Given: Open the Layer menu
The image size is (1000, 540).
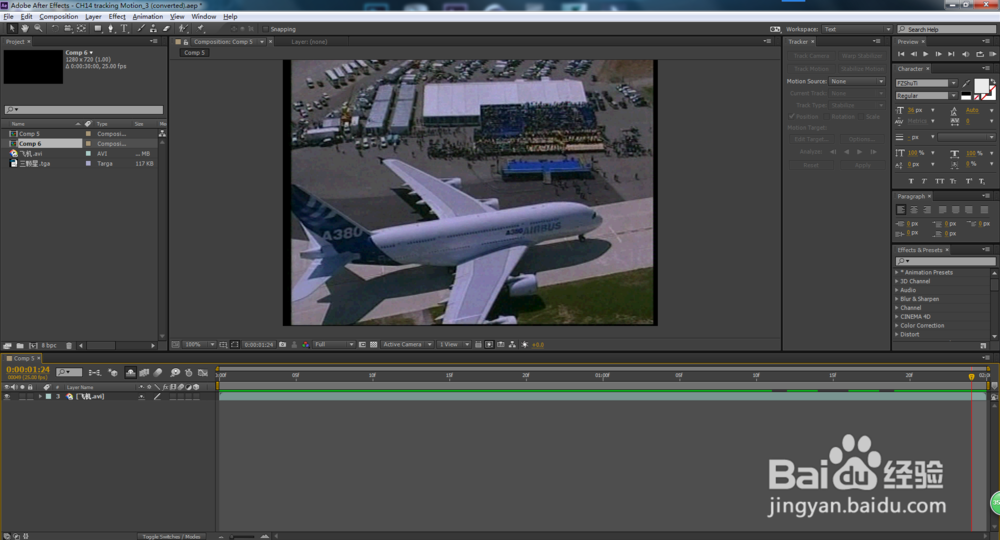Looking at the screenshot, I should click(93, 17).
